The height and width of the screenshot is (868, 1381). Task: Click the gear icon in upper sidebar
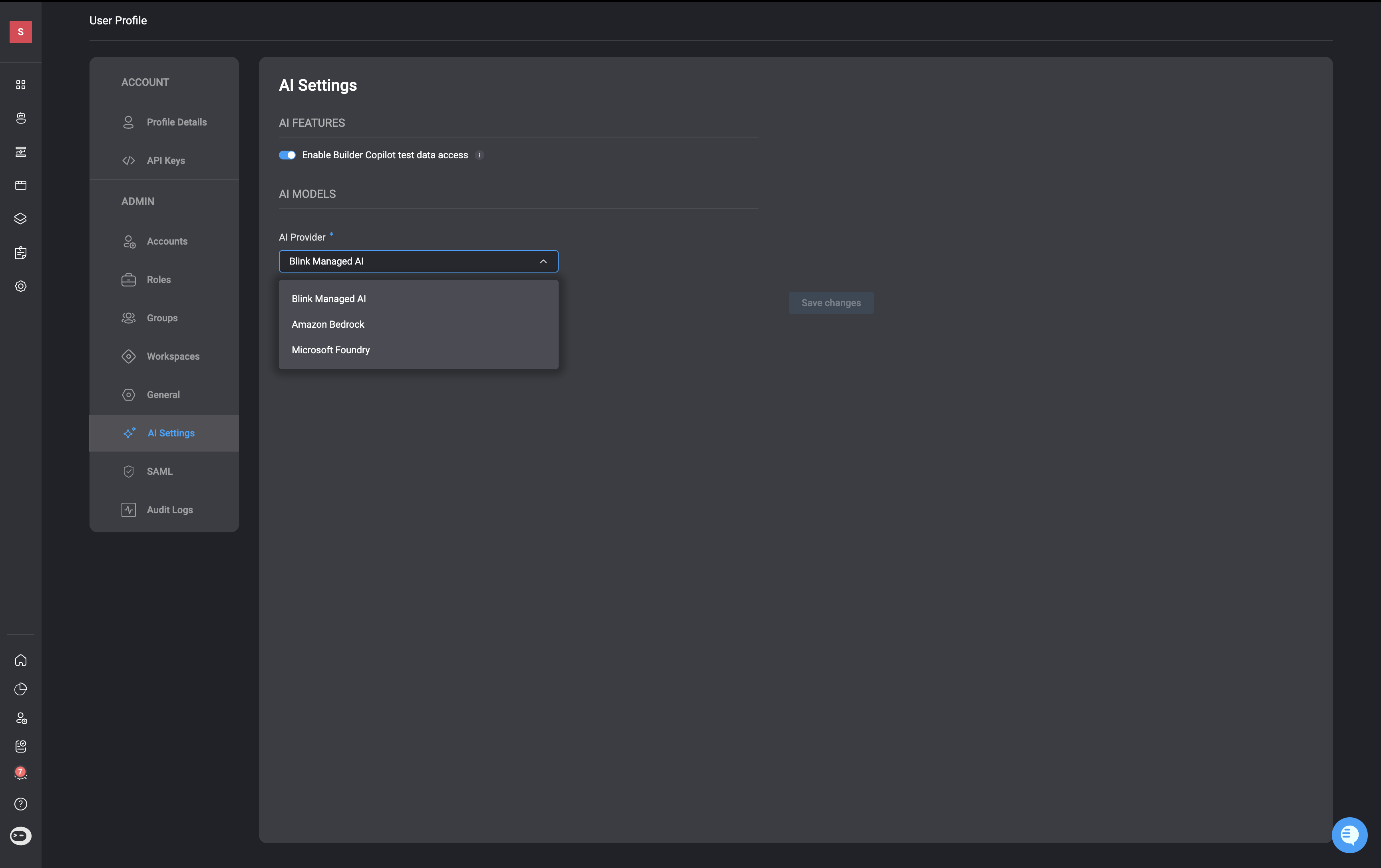coord(21,286)
